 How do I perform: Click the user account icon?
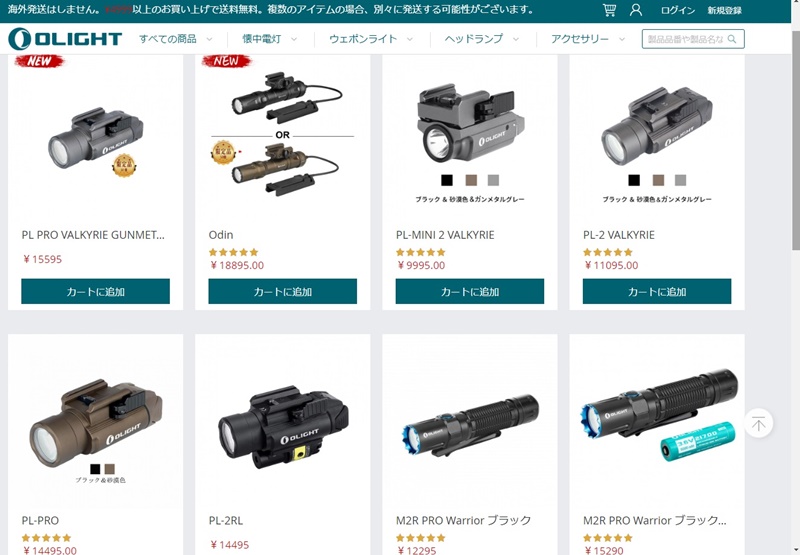pyautogui.click(x=636, y=10)
